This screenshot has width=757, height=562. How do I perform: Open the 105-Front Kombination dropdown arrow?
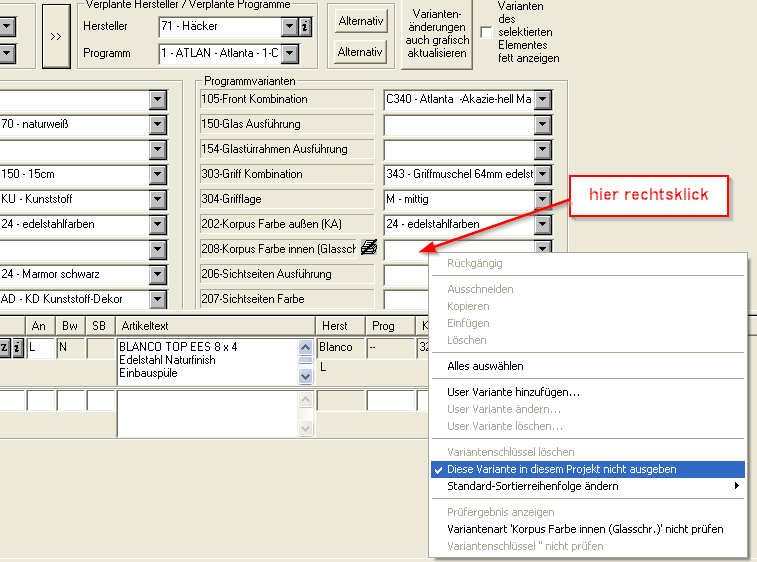pyautogui.click(x=543, y=99)
